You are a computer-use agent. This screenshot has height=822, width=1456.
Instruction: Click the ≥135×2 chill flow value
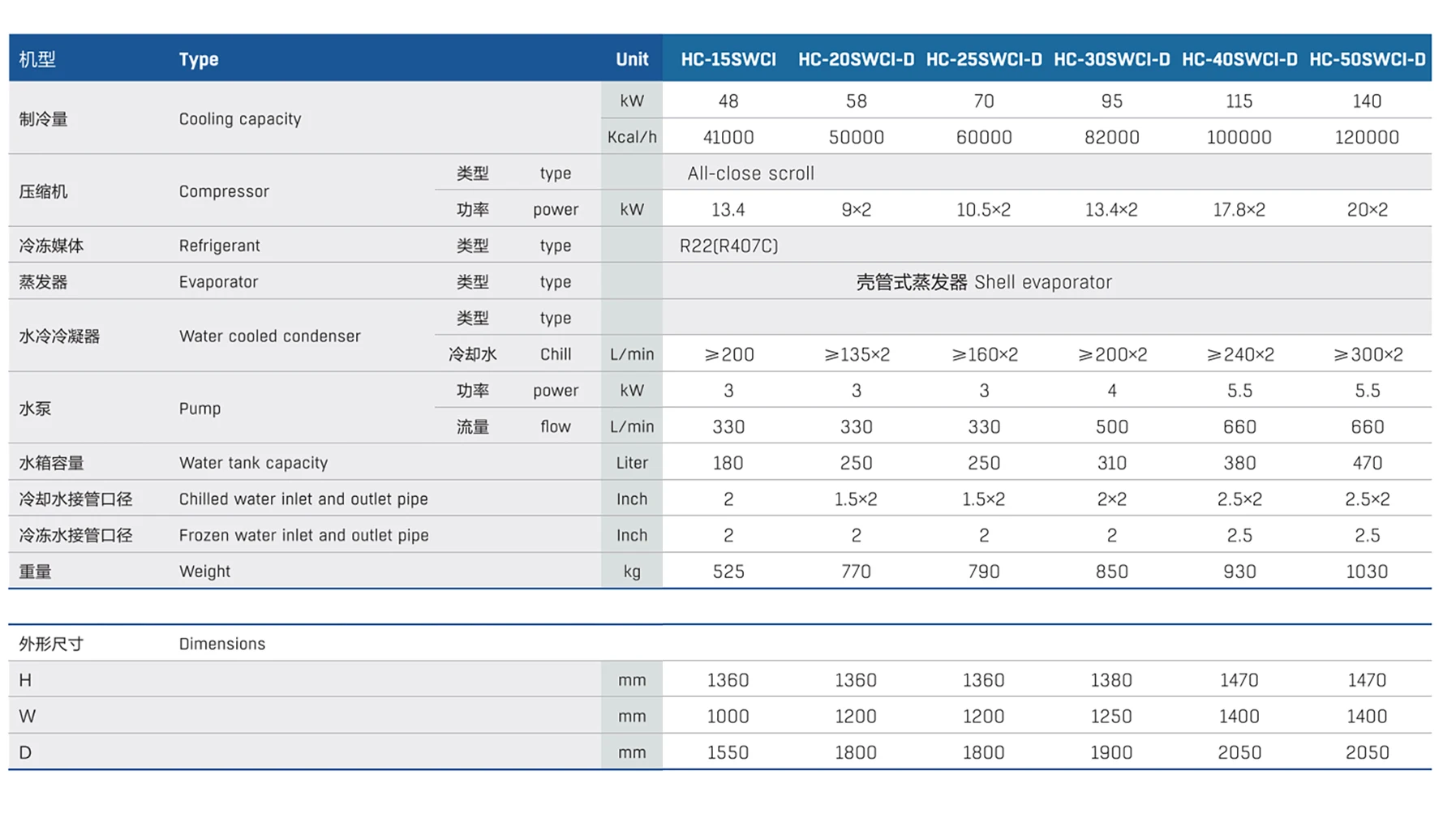(x=857, y=354)
